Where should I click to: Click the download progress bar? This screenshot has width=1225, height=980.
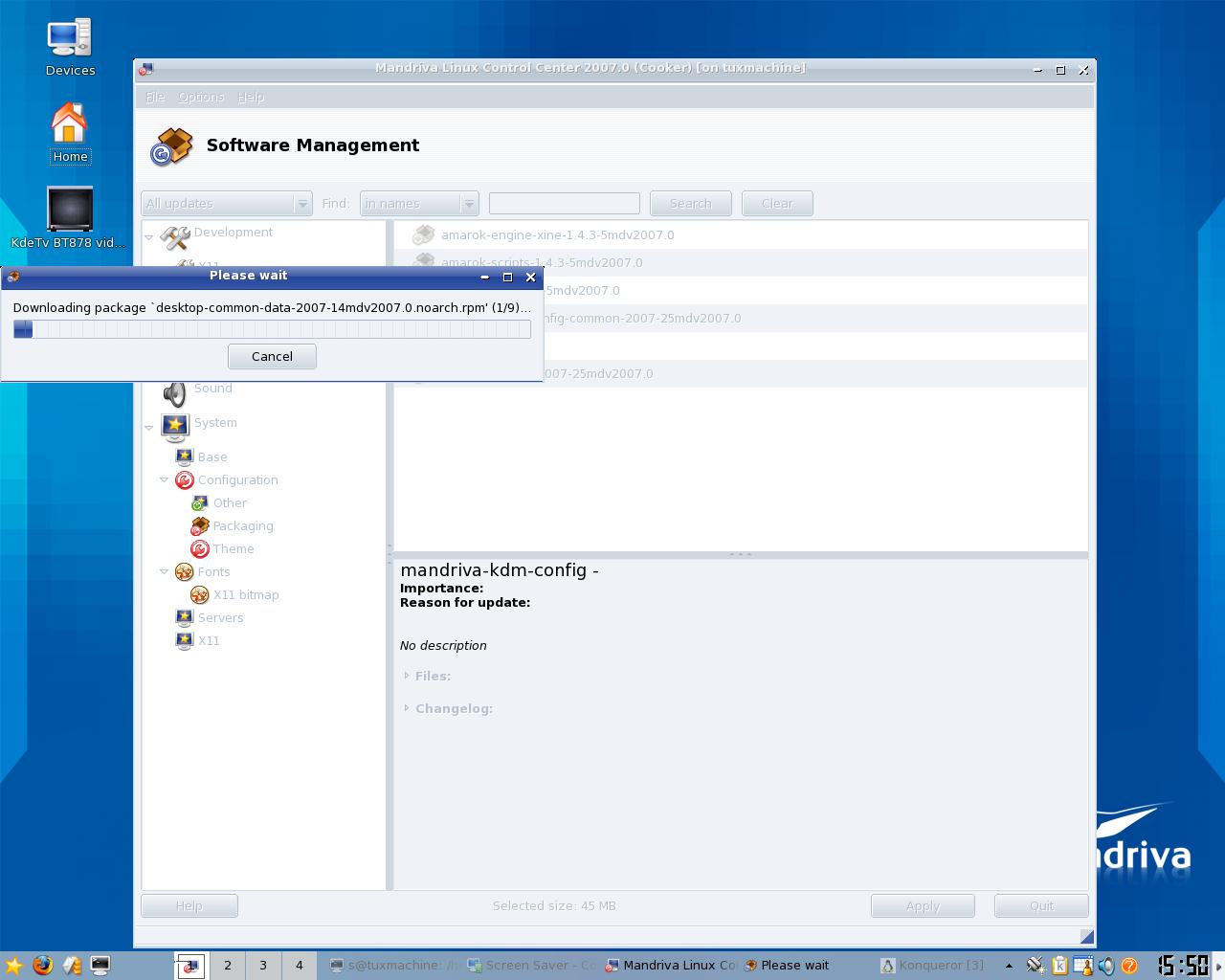pos(272,329)
